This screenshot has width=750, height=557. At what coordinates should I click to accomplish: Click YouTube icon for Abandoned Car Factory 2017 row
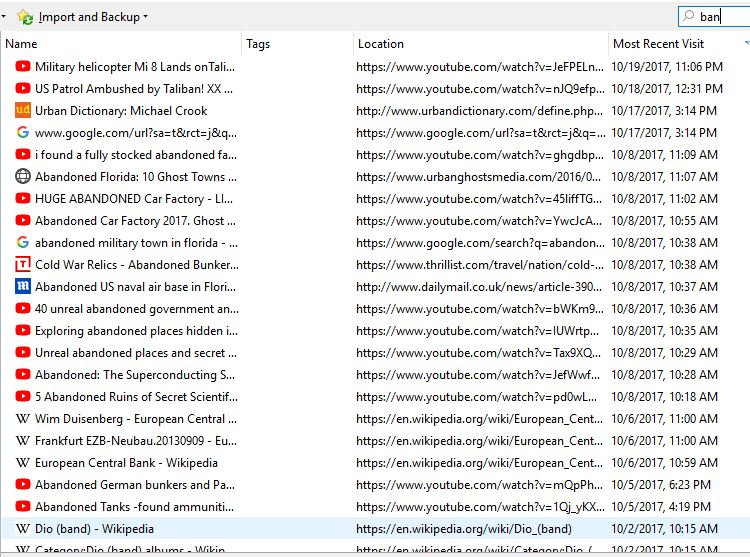point(22,220)
